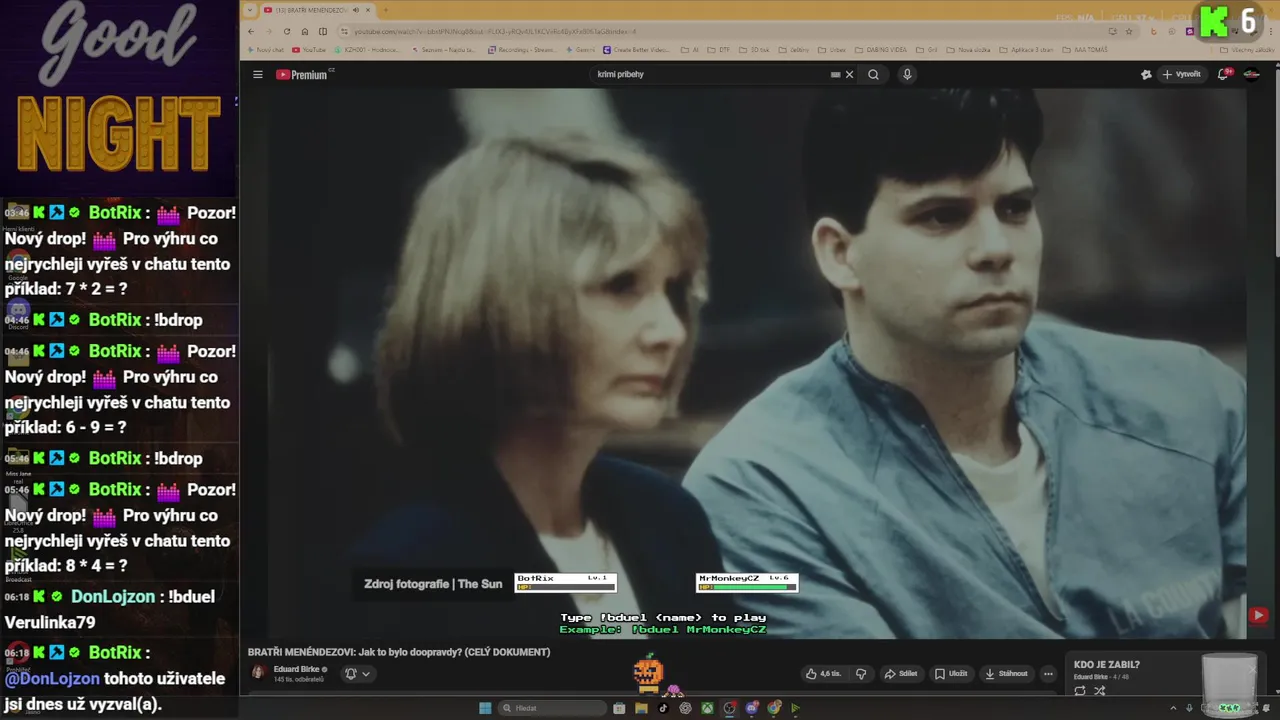Click icon left of Vytvořit button
Screen dimensions: 1280x720
(1146, 74)
